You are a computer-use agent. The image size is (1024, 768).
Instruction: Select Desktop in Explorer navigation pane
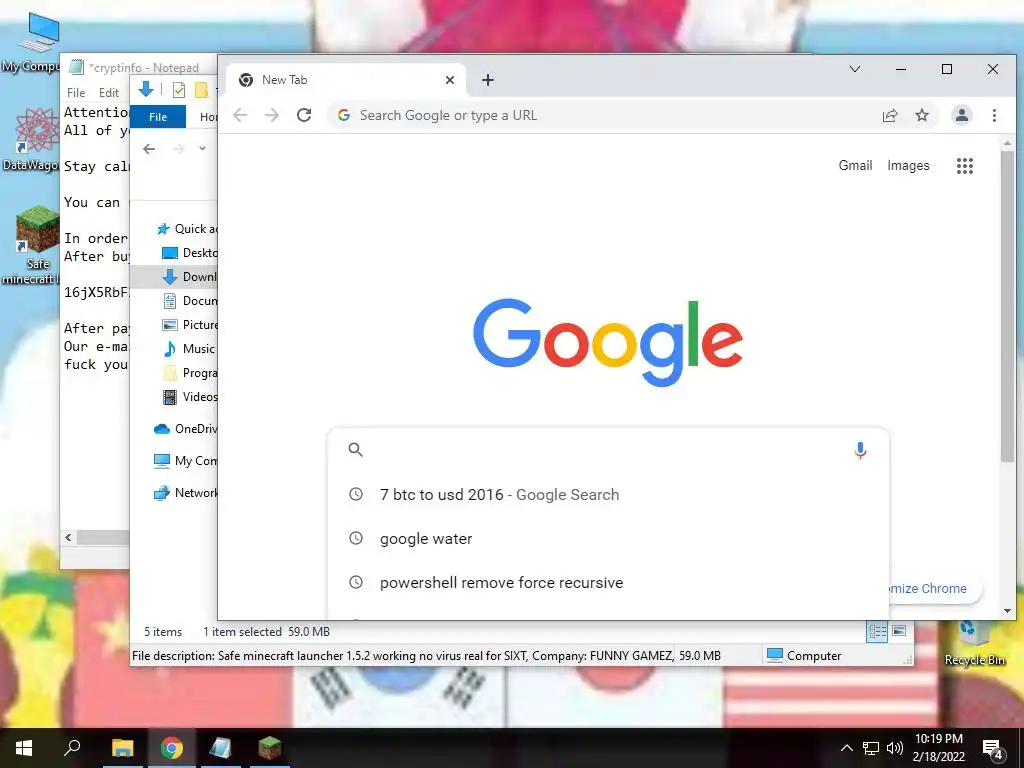coord(189,253)
